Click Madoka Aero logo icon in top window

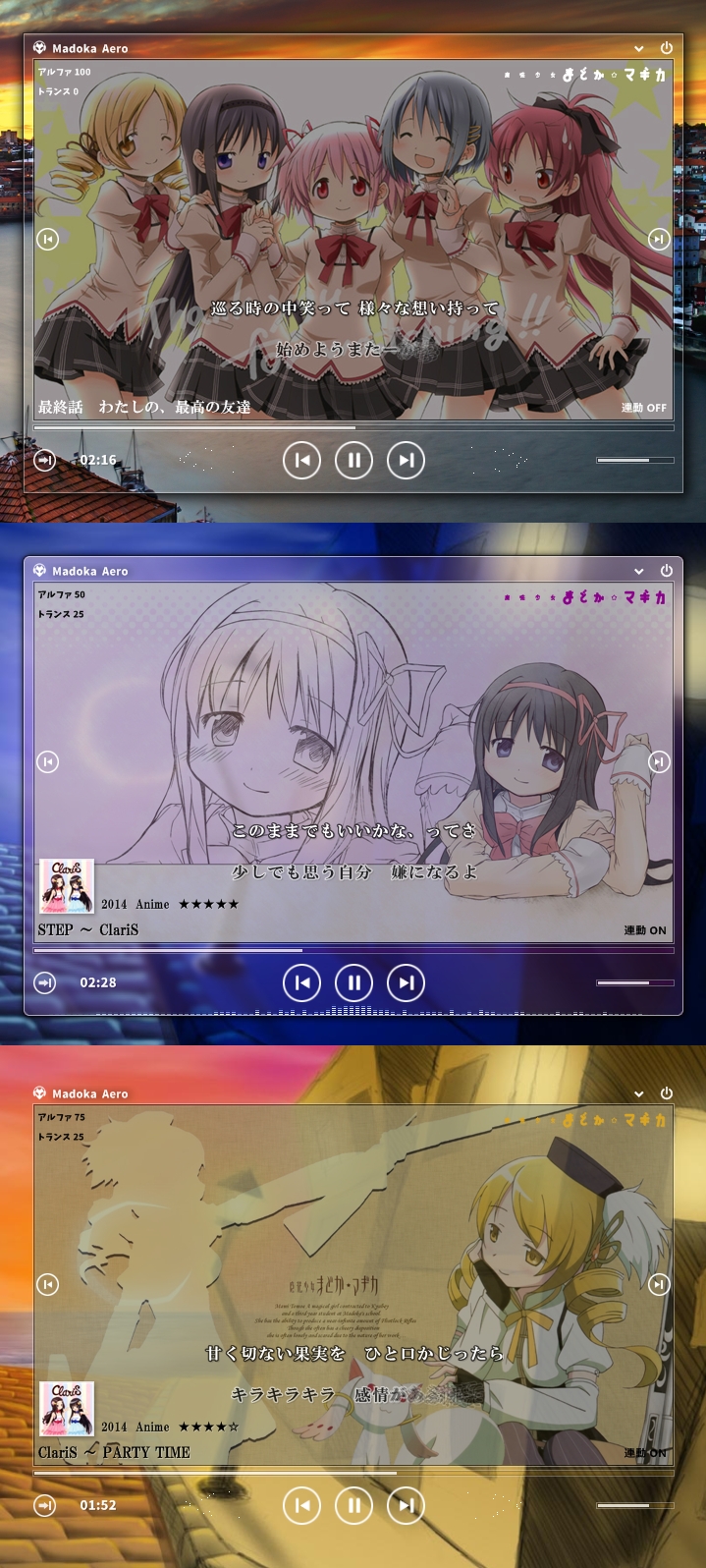point(39,47)
